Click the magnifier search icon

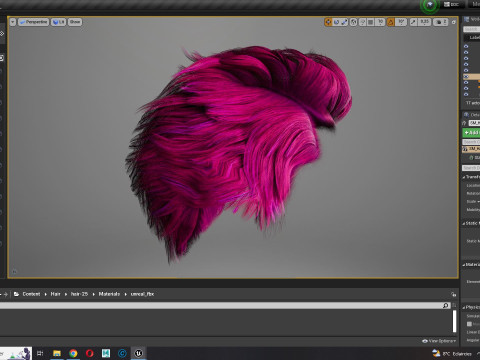point(446,306)
